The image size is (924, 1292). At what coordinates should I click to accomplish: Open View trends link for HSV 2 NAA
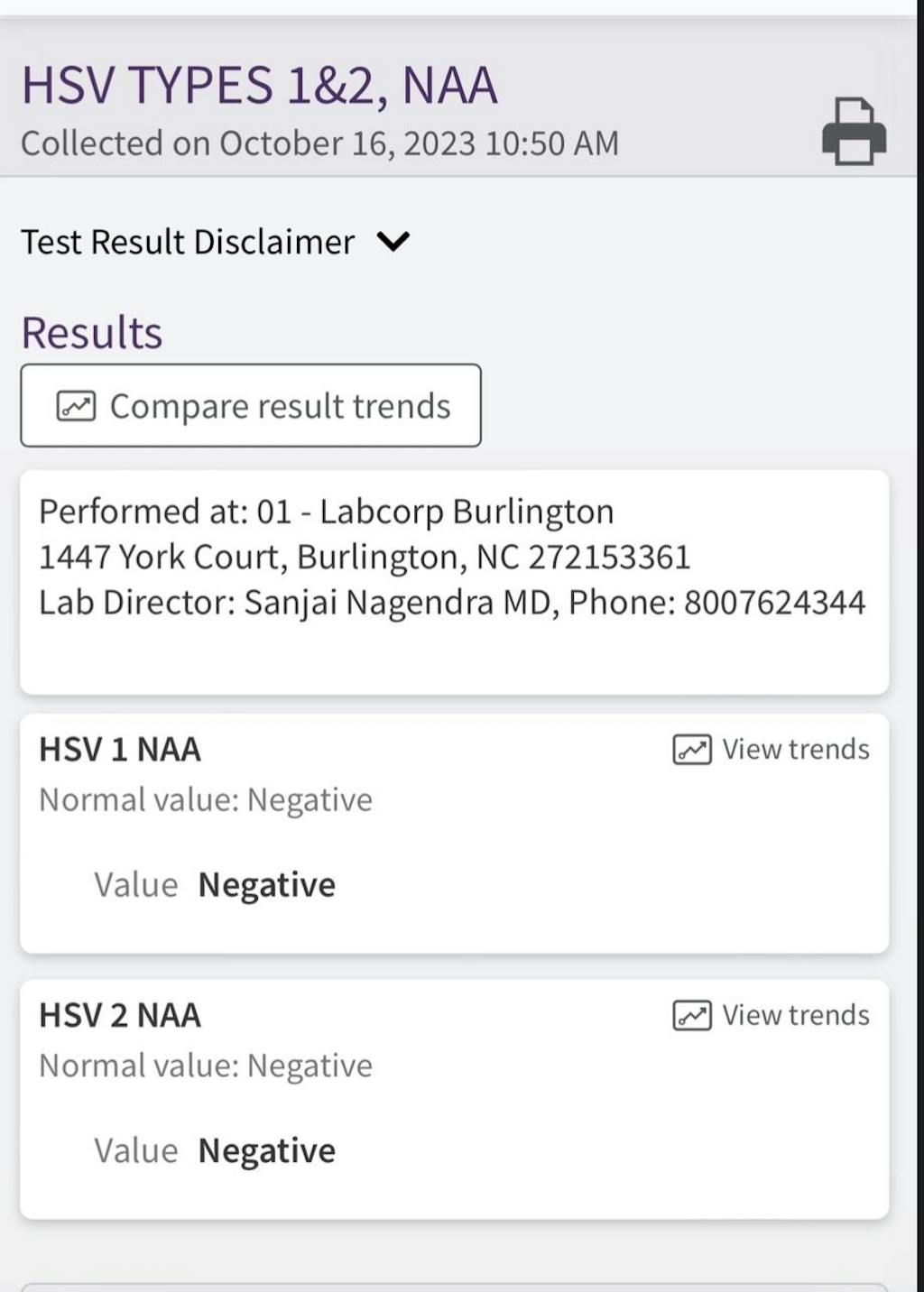[x=795, y=1015]
